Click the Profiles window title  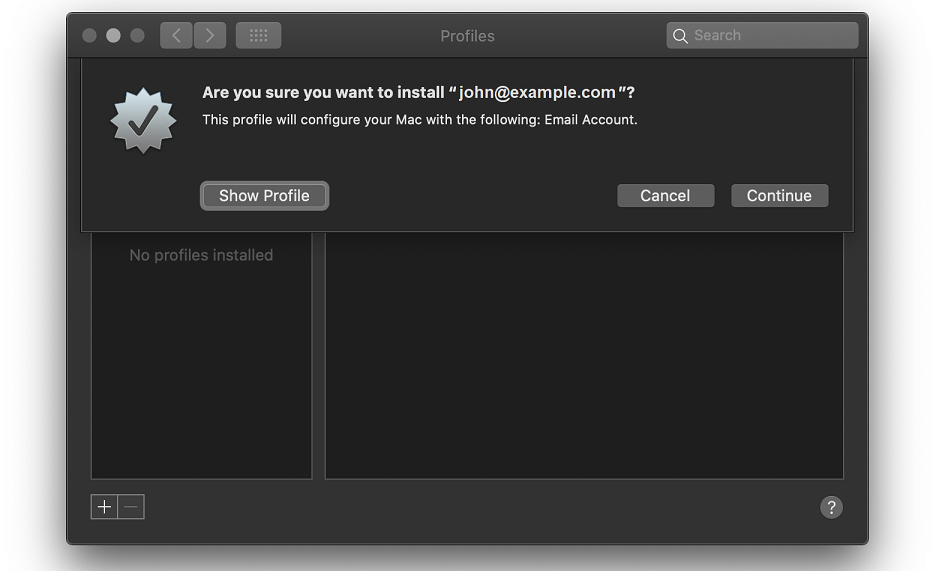[467, 36]
